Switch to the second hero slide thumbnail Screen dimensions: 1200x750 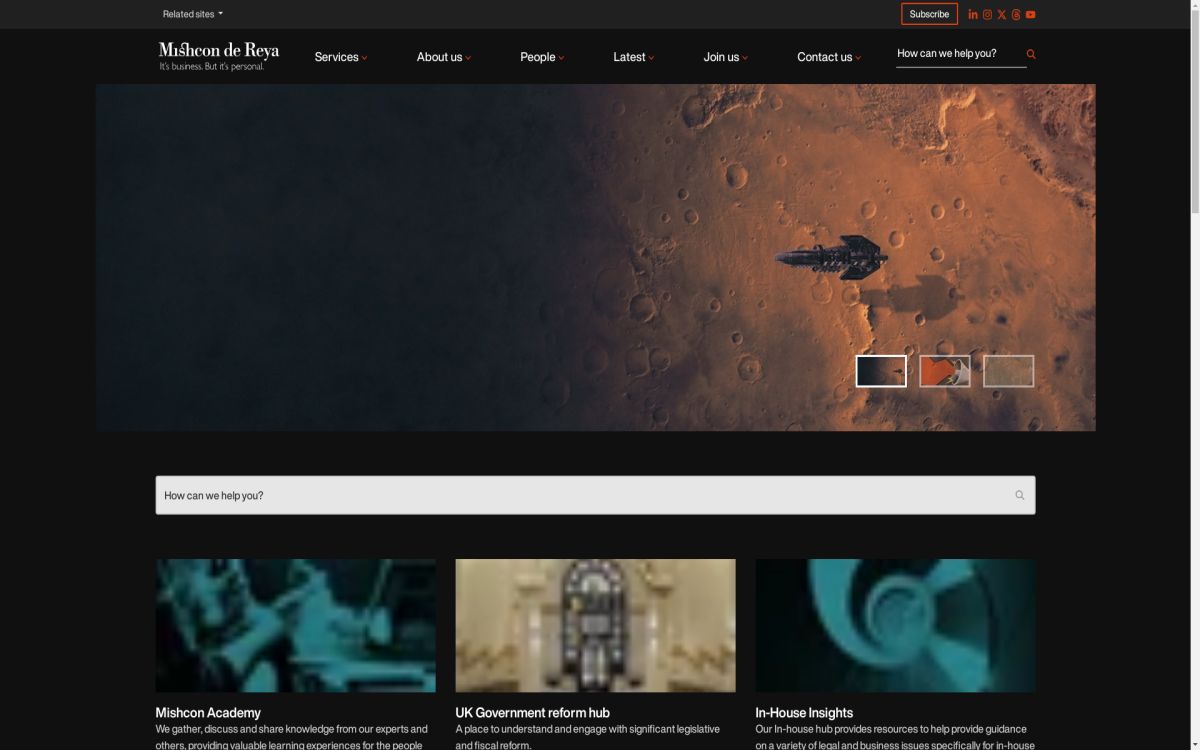point(945,371)
